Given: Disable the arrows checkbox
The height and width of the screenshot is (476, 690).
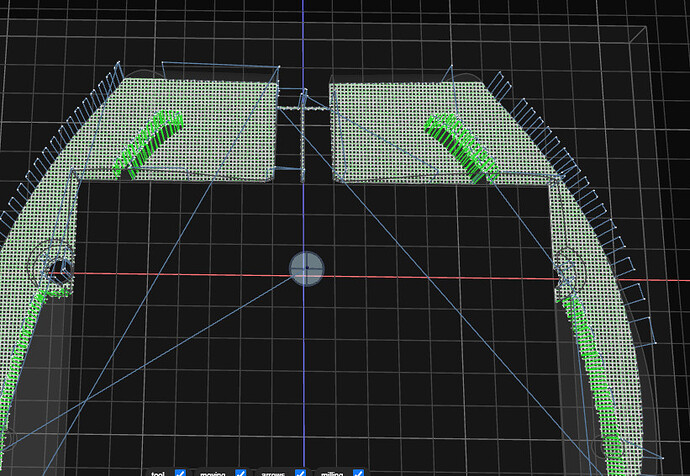Looking at the screenshot, I should (300, 472).
